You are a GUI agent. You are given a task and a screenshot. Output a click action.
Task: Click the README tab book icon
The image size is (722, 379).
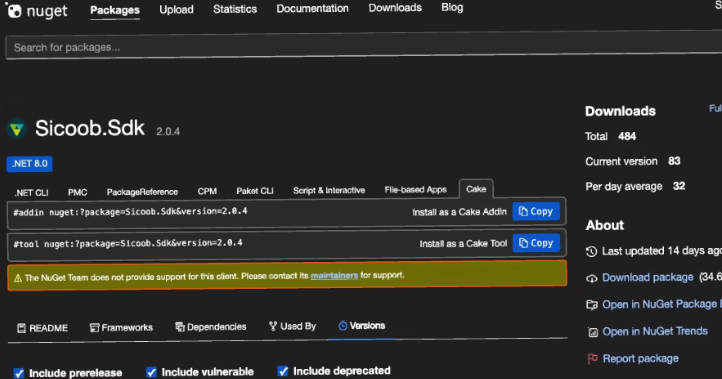click(x=21, y=328)
